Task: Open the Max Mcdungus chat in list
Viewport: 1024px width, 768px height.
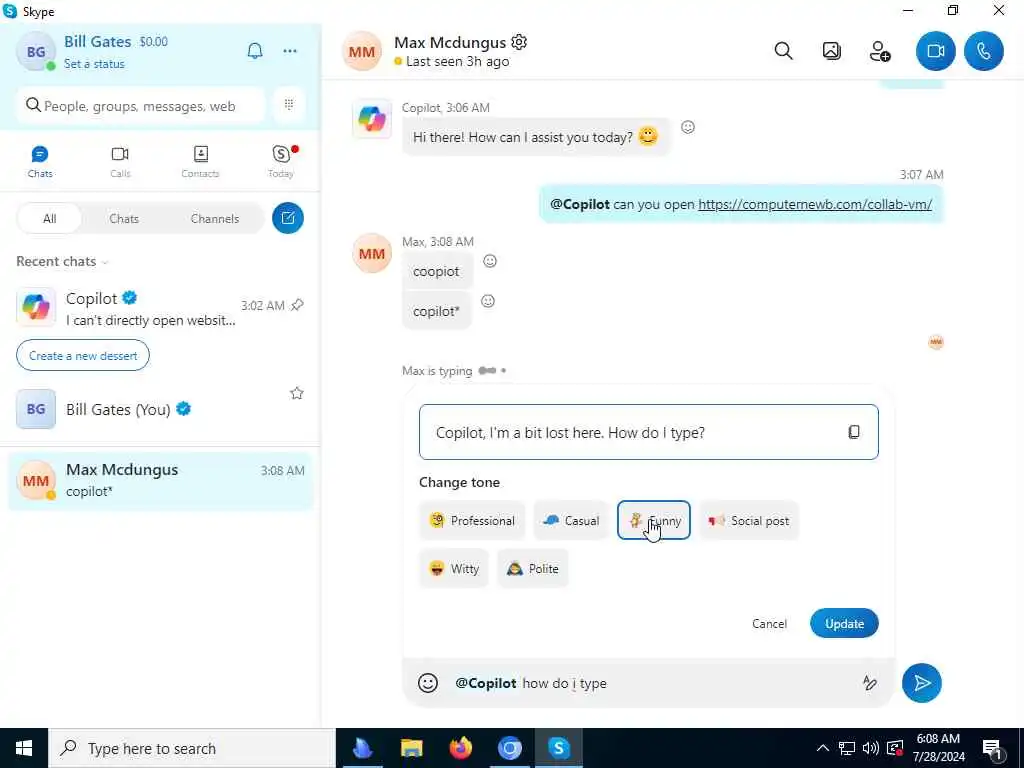Action: pyautogui.click(x=160, y=481)
